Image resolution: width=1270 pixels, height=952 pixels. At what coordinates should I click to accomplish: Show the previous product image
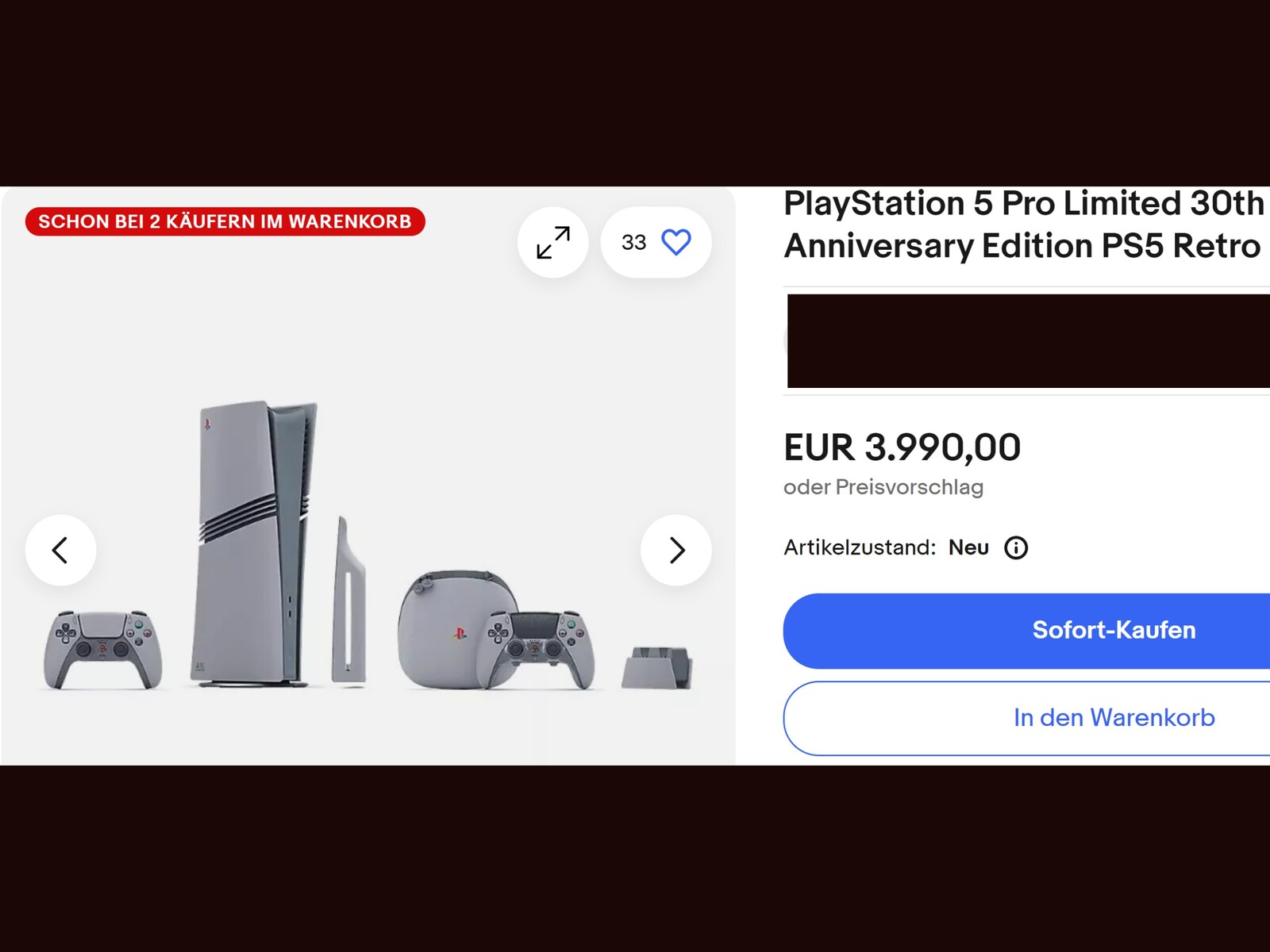pos(61,550)
